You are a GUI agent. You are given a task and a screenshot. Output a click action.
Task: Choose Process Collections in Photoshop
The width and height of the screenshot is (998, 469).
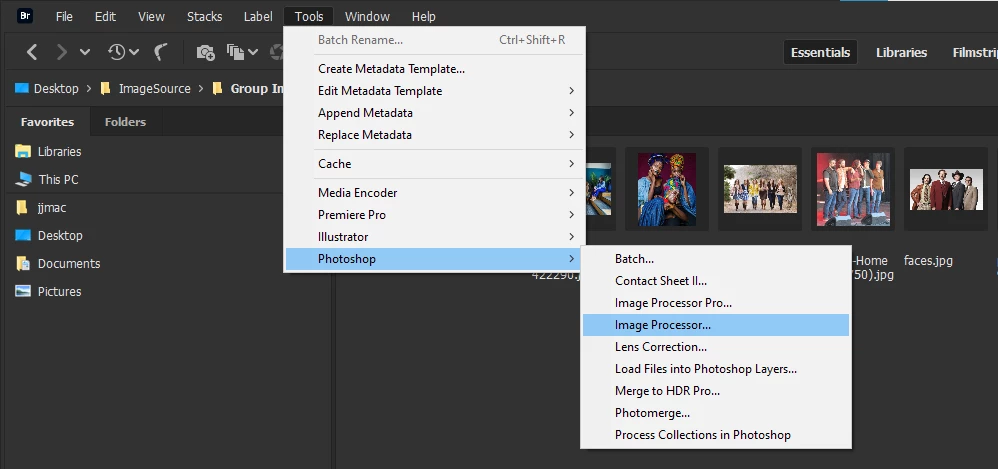pyautogui.click(x=716, y=435)
